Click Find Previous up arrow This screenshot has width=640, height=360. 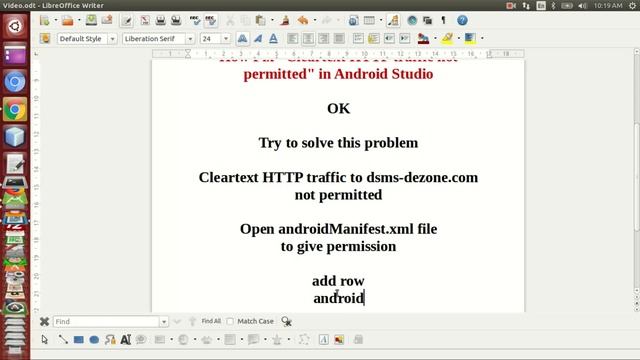click(x=192, y=322)
